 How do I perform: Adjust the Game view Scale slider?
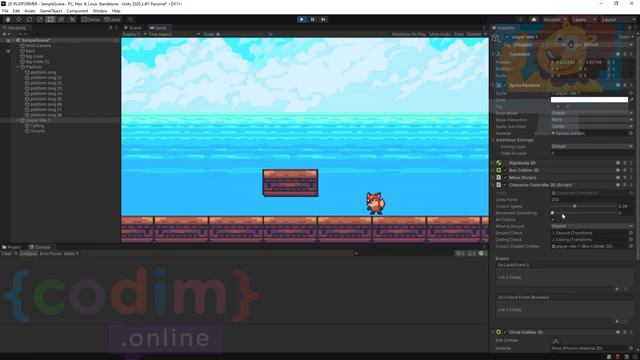pyautogui.click(x=242, y=34)
